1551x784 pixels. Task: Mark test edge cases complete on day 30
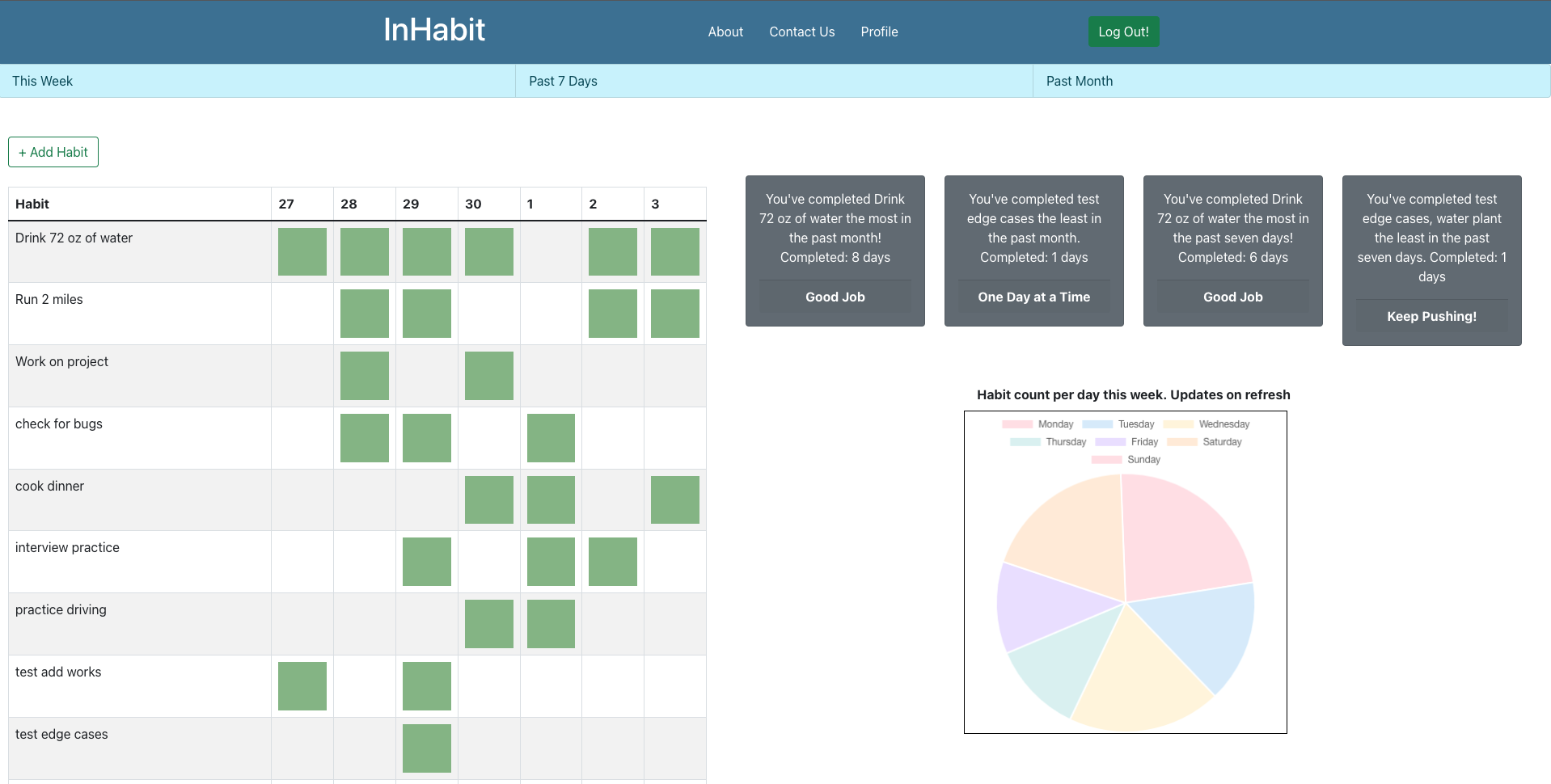click(x=488, y=748)
